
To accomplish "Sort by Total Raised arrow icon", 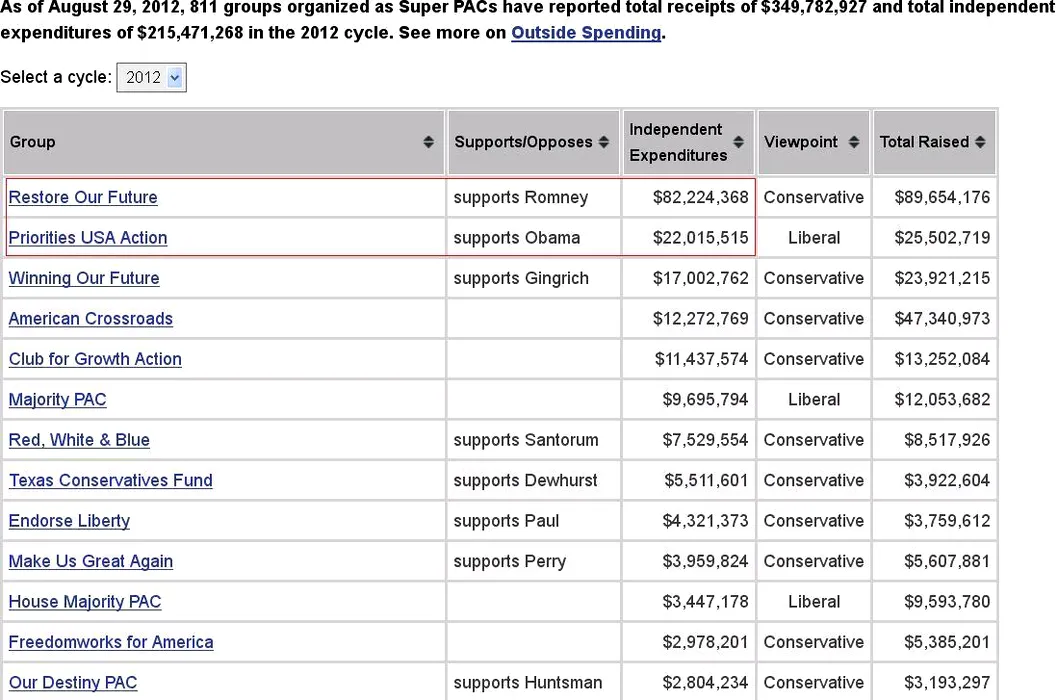I will point(980,142).
